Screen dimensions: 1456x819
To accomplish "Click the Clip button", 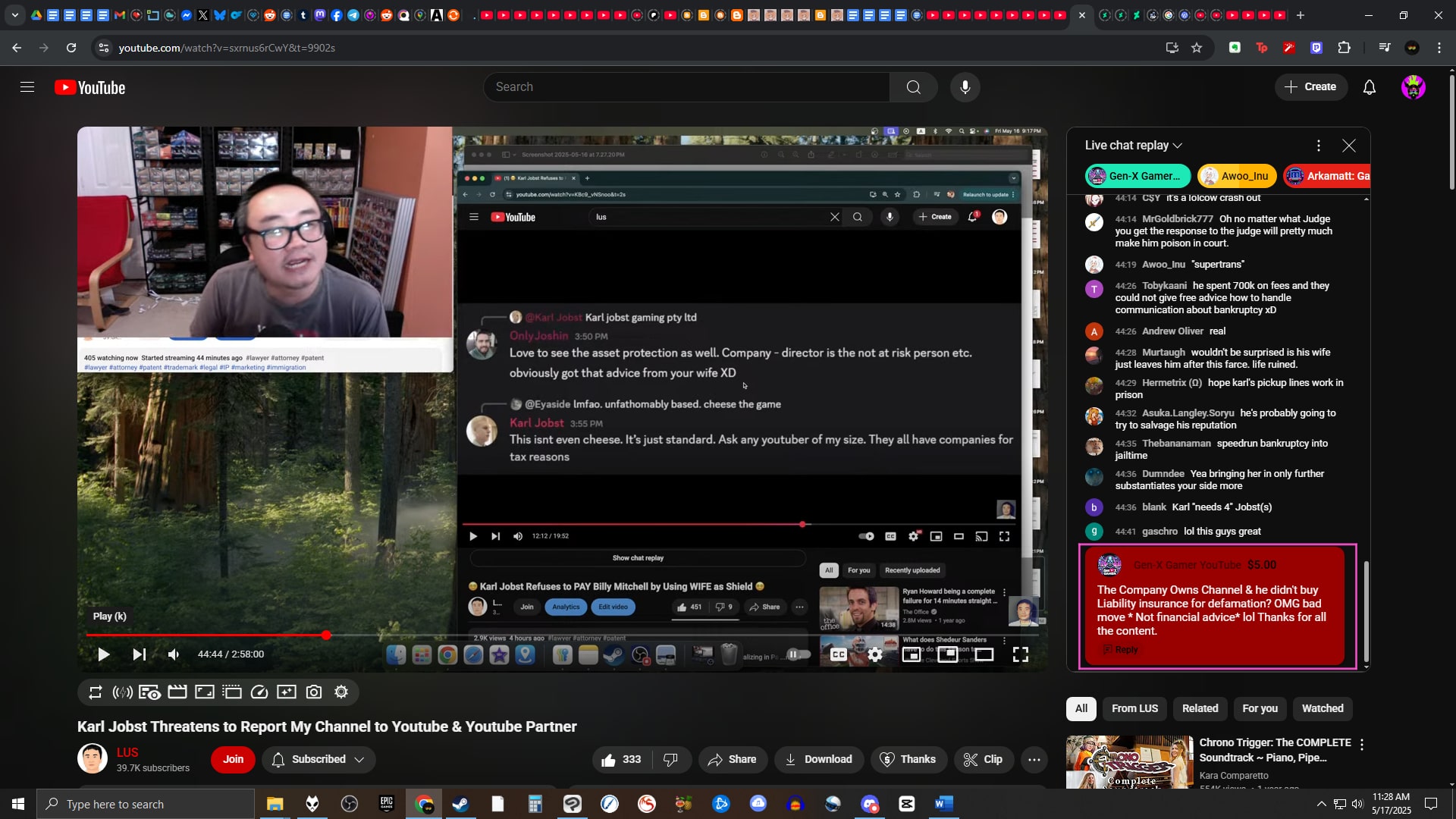I will 984,759.
